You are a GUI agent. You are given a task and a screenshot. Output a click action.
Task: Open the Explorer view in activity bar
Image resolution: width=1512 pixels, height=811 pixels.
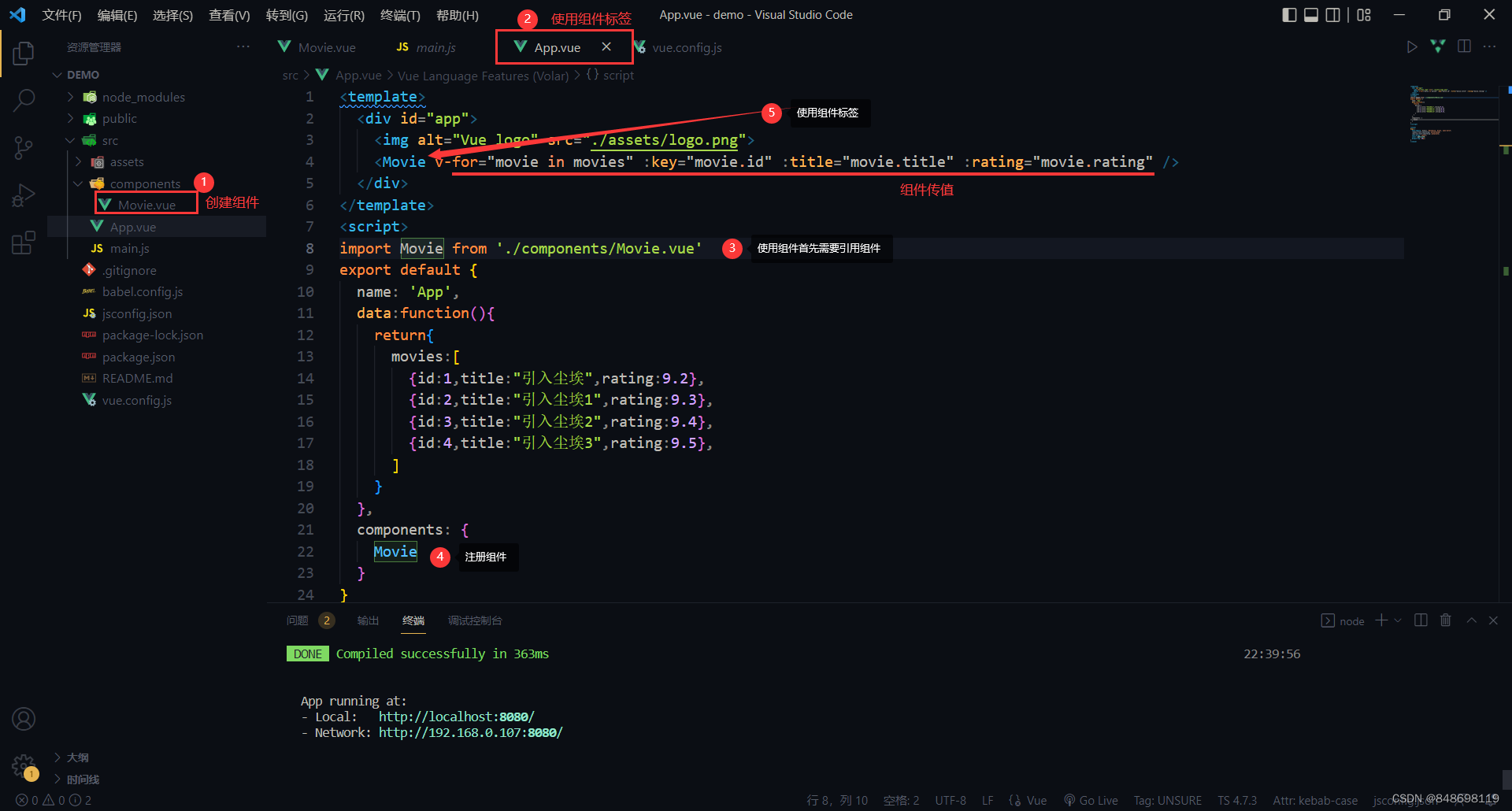coord(24,54)
